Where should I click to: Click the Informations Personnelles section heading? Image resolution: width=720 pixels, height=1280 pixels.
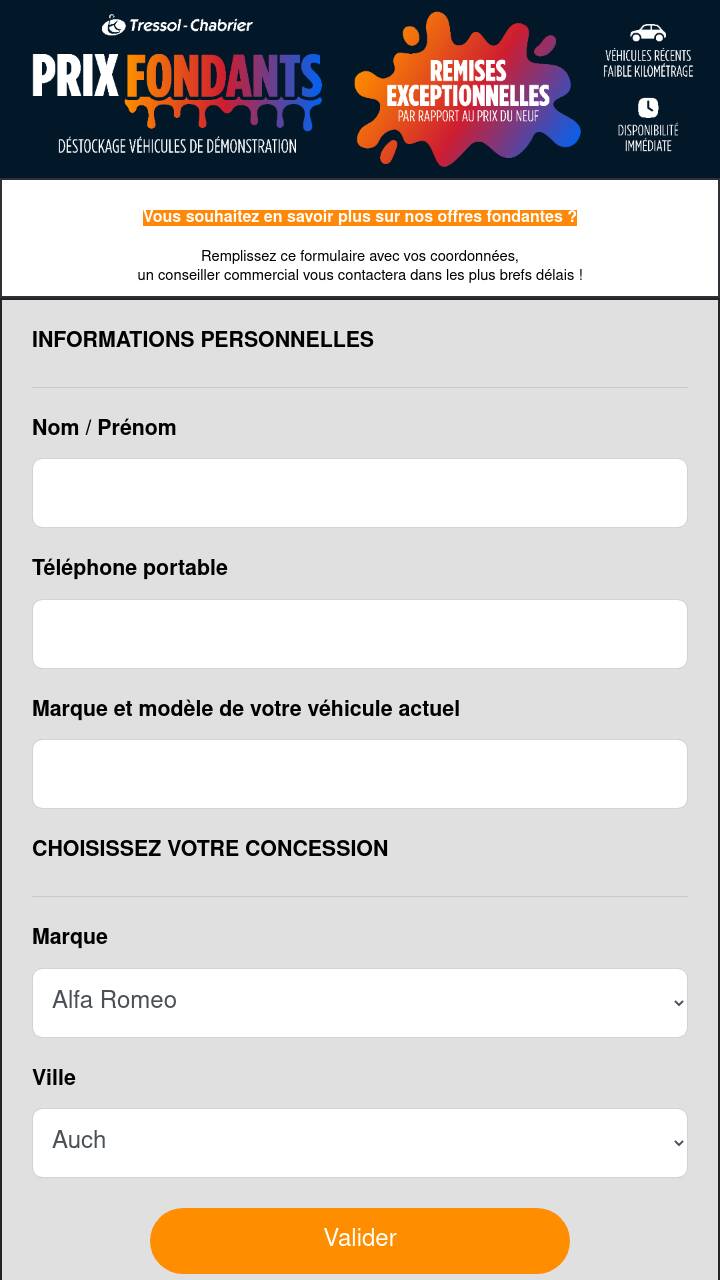click(203, 340)
